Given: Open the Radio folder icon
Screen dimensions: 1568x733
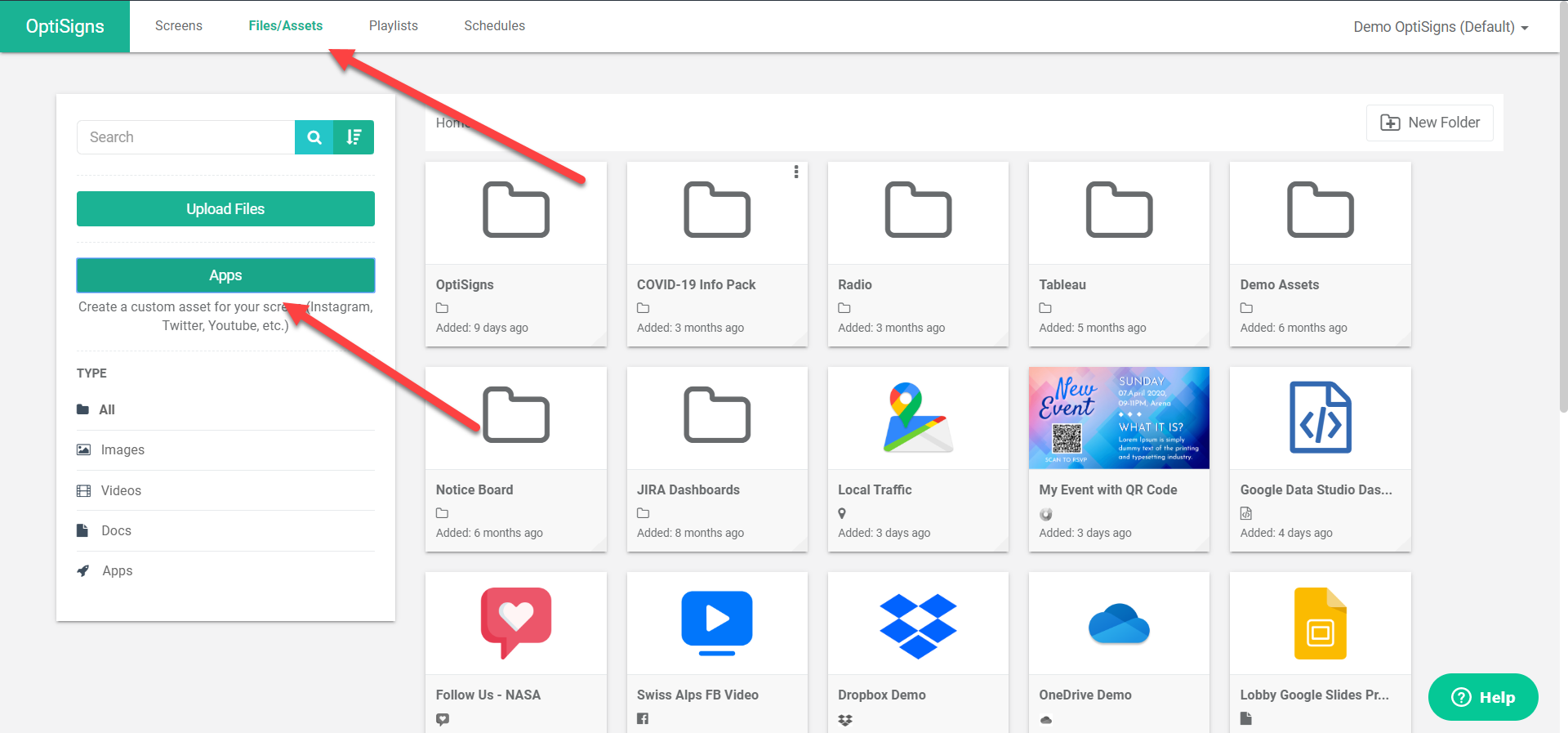Looking at the screenshot, I should [918, 210].
